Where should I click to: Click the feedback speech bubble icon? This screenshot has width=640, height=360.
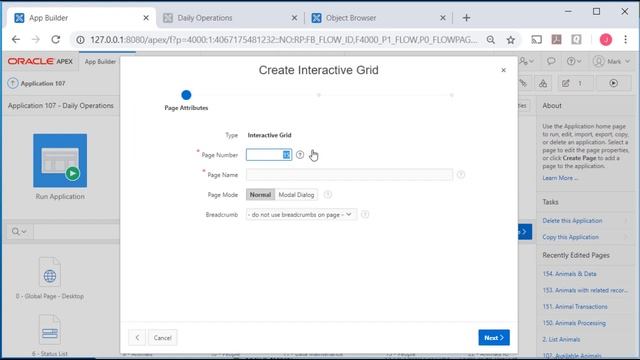tap(551, 61)
